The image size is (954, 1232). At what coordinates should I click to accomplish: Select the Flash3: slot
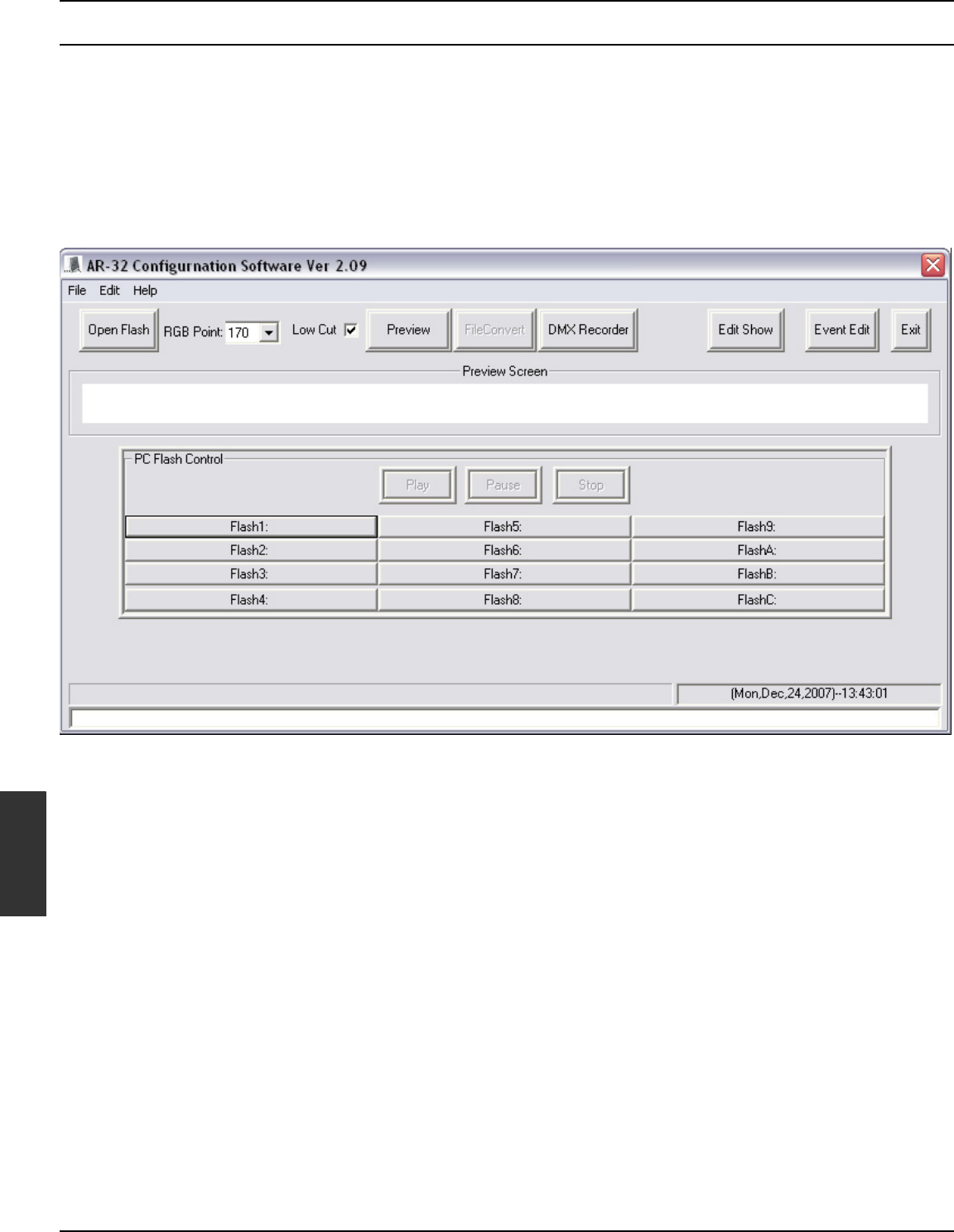(x=250, y=574)
